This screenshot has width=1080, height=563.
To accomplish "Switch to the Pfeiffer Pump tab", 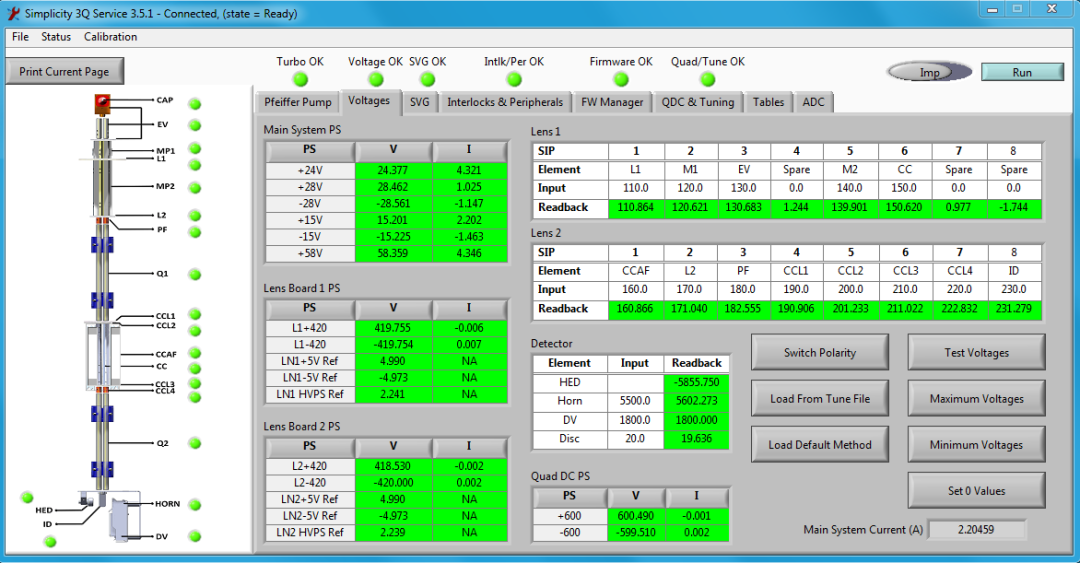I will point(298,102).
